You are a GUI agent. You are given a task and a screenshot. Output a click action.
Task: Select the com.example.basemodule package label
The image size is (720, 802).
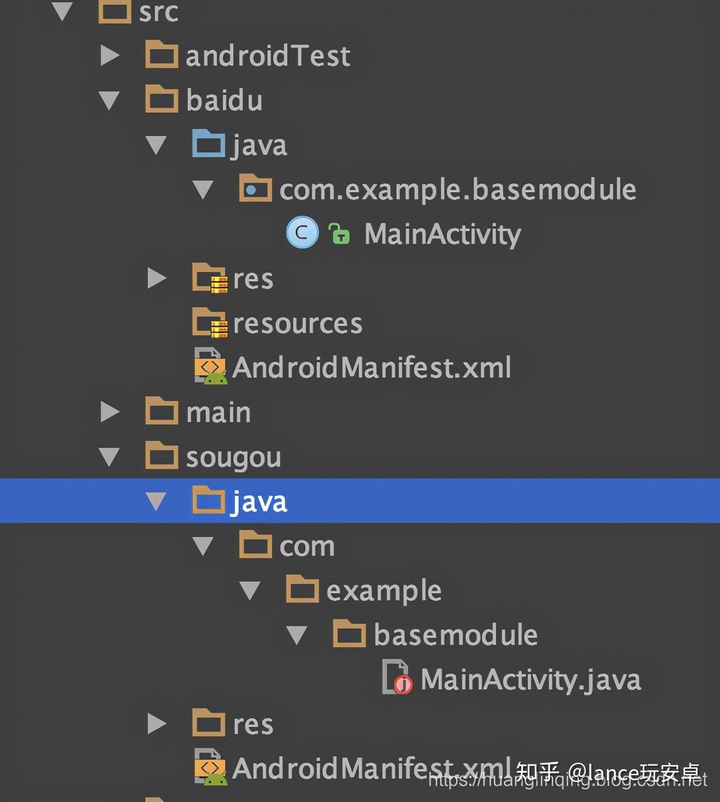pyautogui.click(x=458, y=190)
